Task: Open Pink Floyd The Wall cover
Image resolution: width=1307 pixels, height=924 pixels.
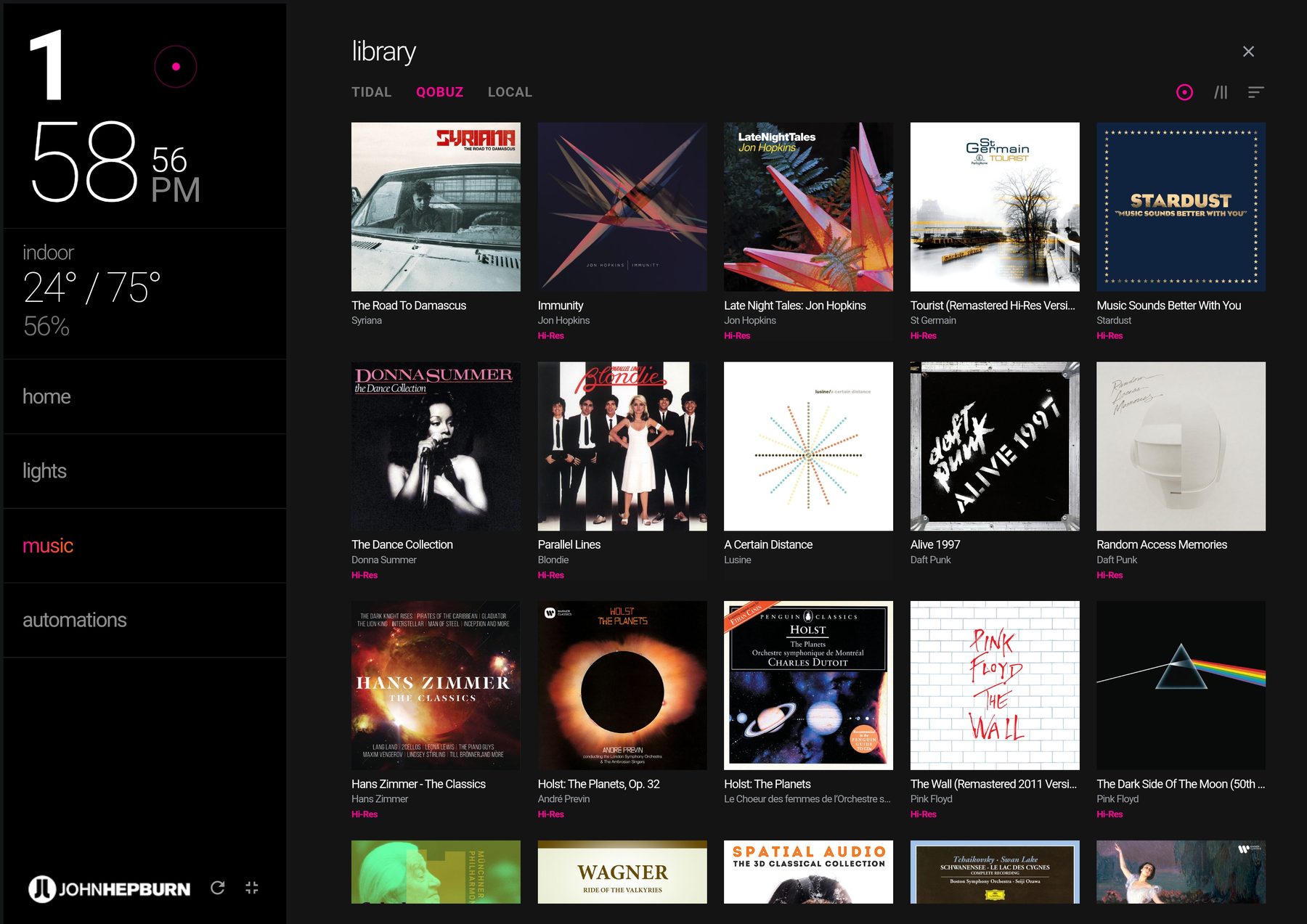Action: pyautogui.click(x=995, y=685)
